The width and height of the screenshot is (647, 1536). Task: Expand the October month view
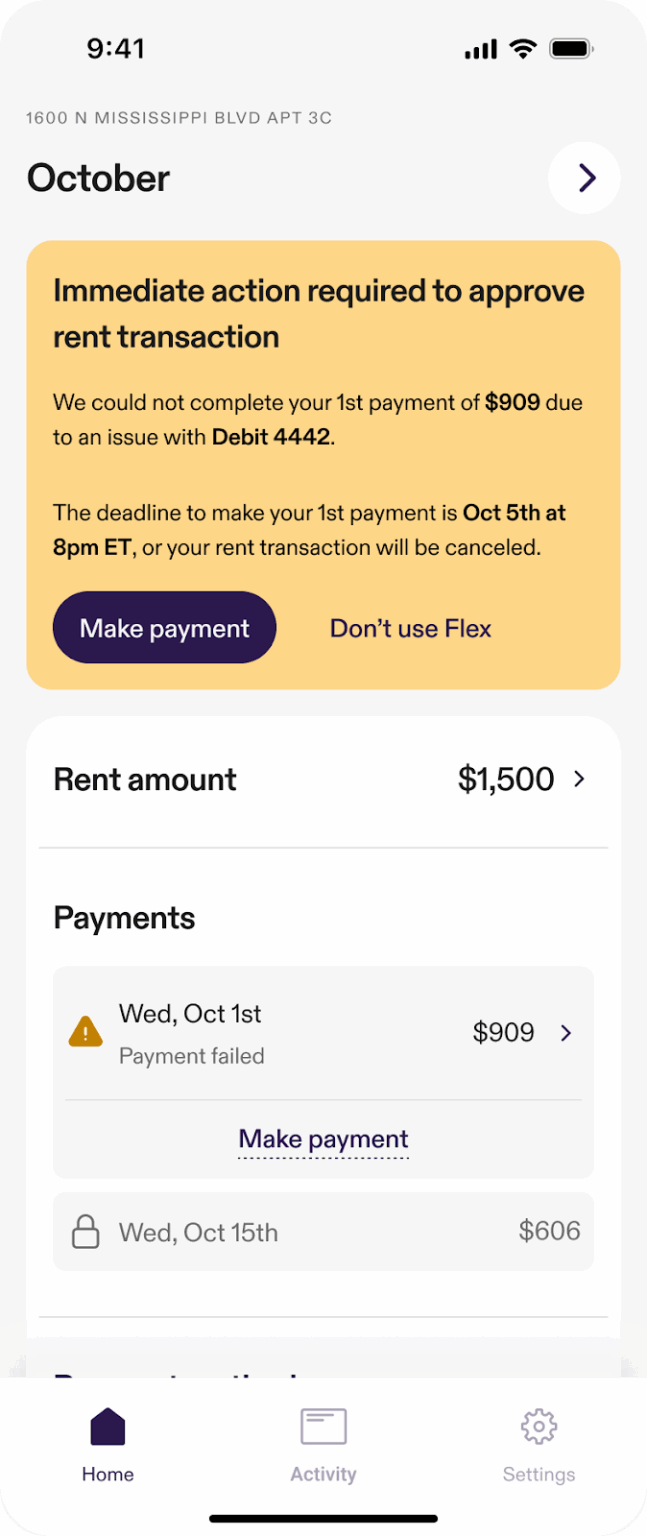click(x=584, y=177)
